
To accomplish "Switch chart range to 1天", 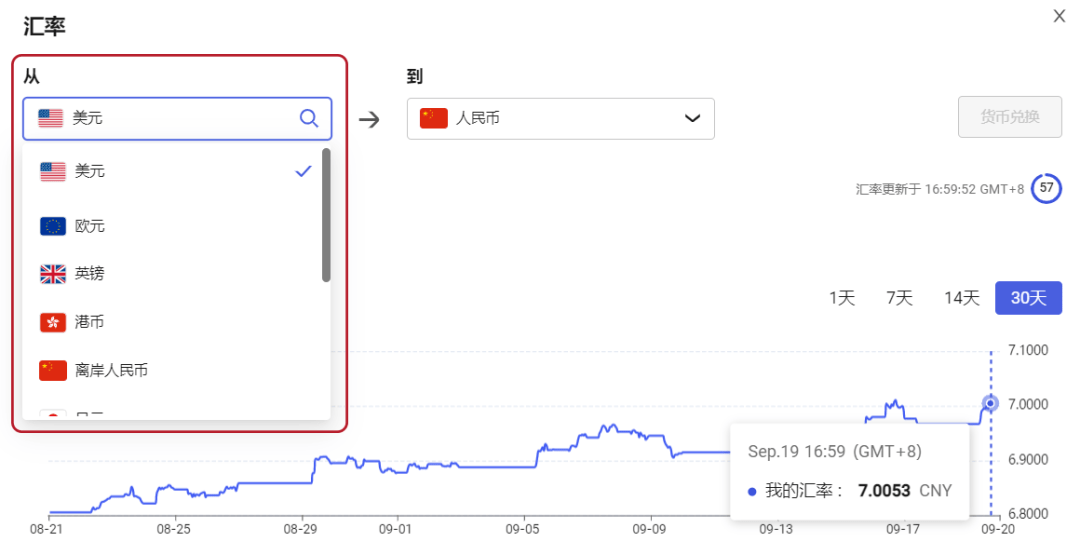I will pos(841,298).
